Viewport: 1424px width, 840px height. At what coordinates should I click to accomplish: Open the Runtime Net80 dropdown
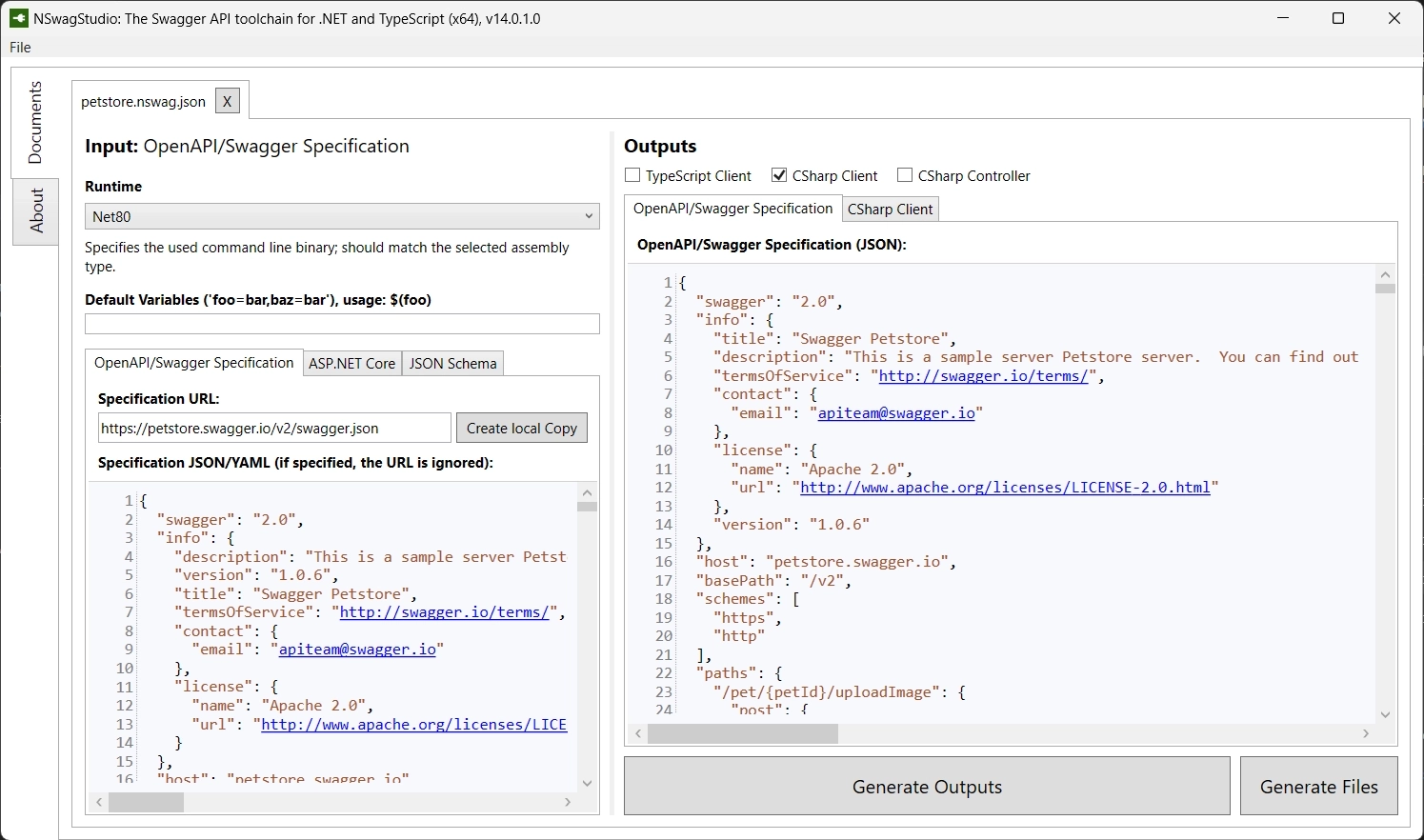pyautogui.click(x=342, y=216)
